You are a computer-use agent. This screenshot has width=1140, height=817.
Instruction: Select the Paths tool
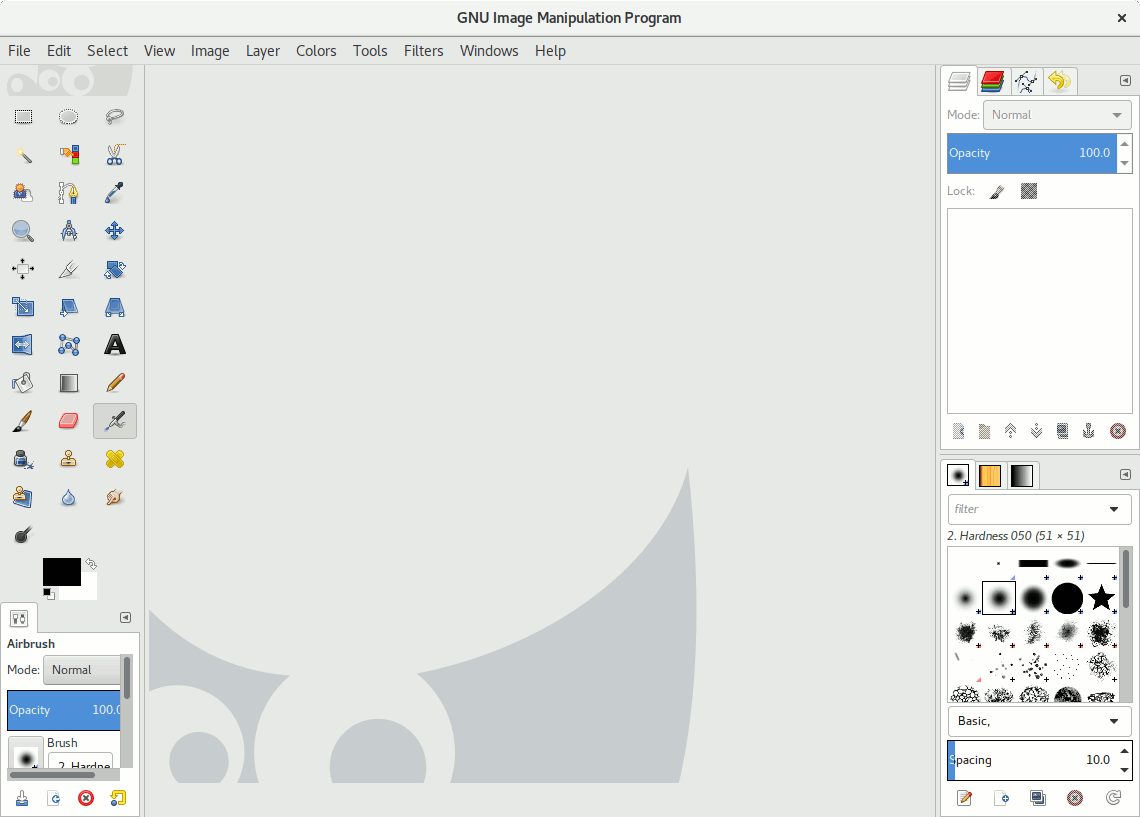click(x=68, y=193)
